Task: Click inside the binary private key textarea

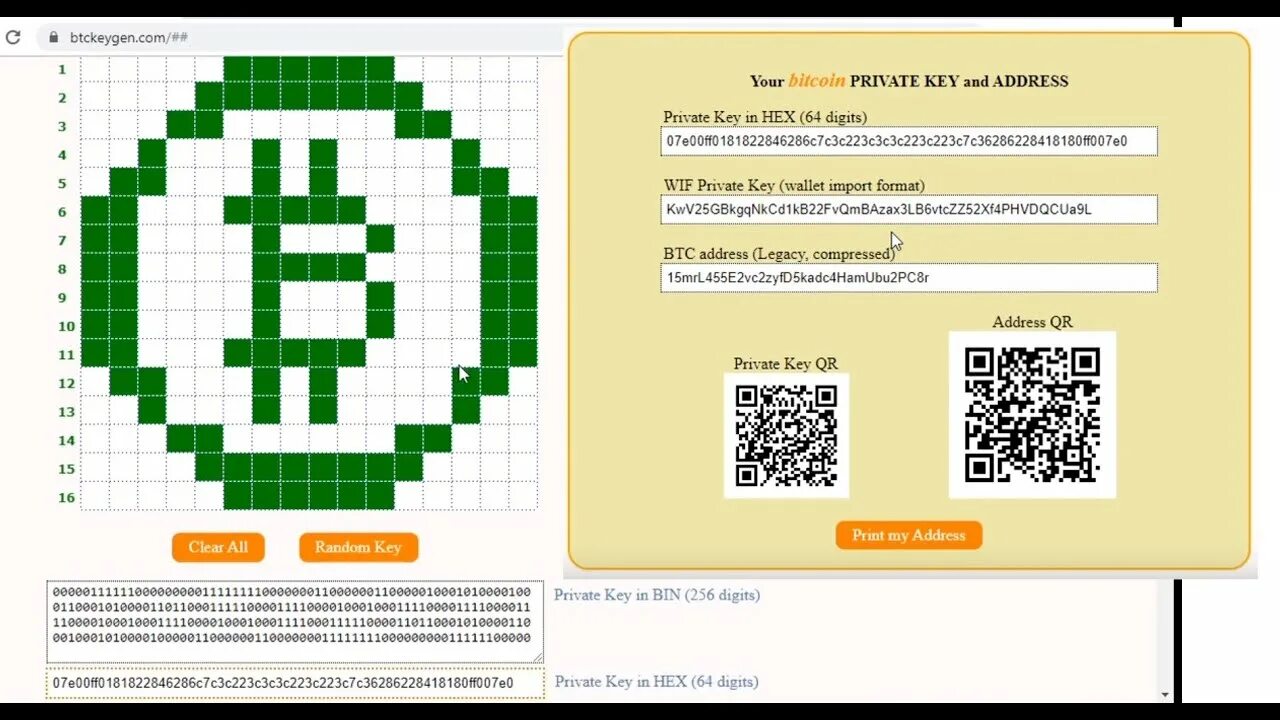Action: click(x=295, y=621)
